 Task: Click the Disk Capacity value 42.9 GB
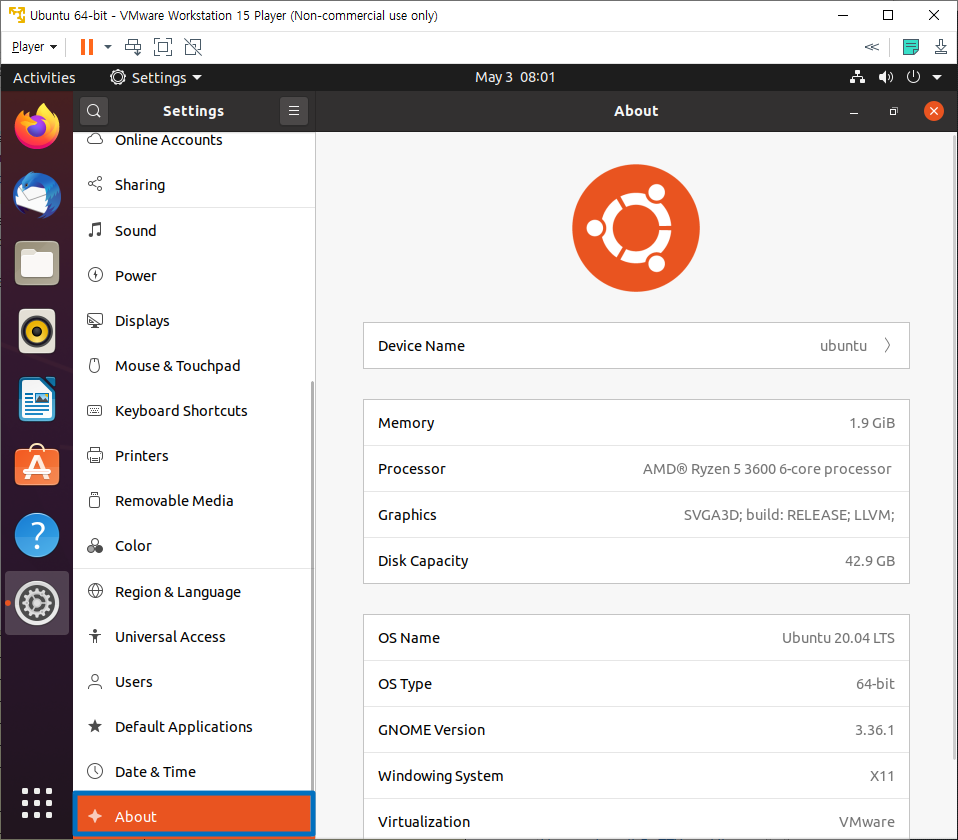[x=869, y=561]
